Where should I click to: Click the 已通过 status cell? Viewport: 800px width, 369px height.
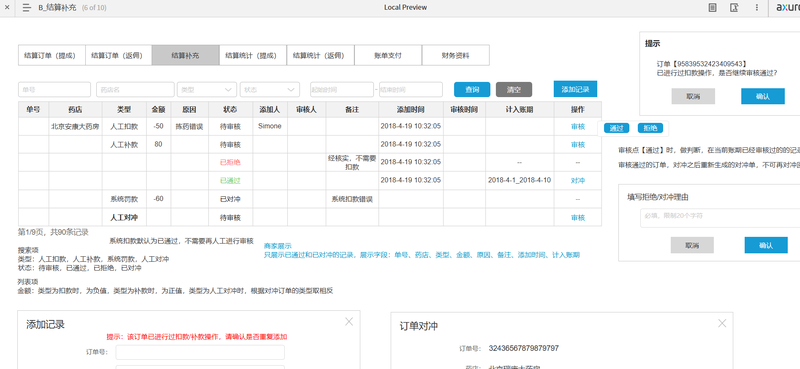[230, 181]
